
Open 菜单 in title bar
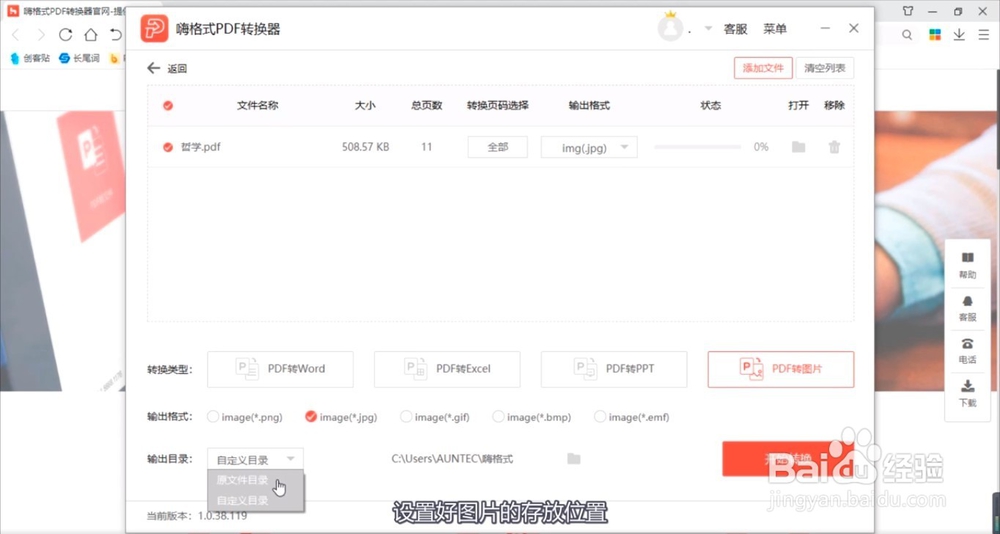775,29
